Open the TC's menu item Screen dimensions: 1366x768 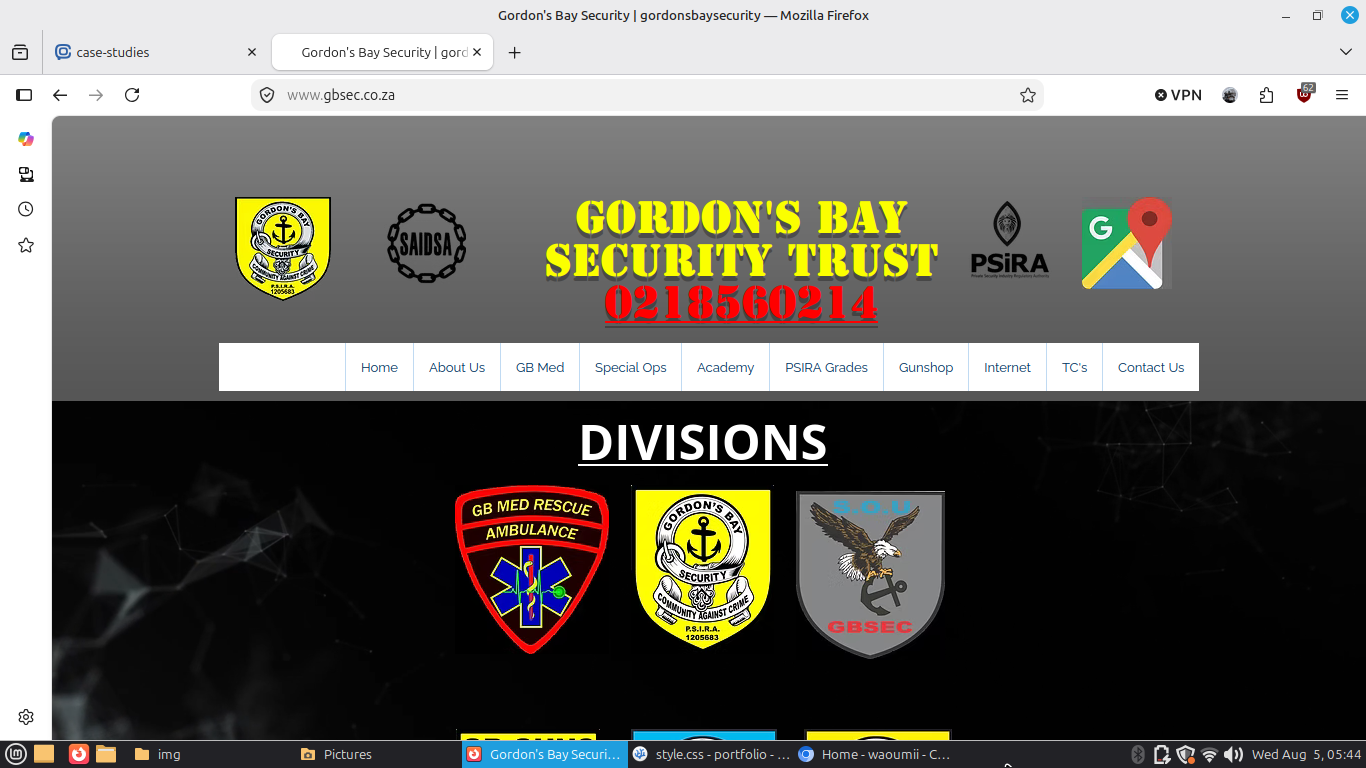1075,367
